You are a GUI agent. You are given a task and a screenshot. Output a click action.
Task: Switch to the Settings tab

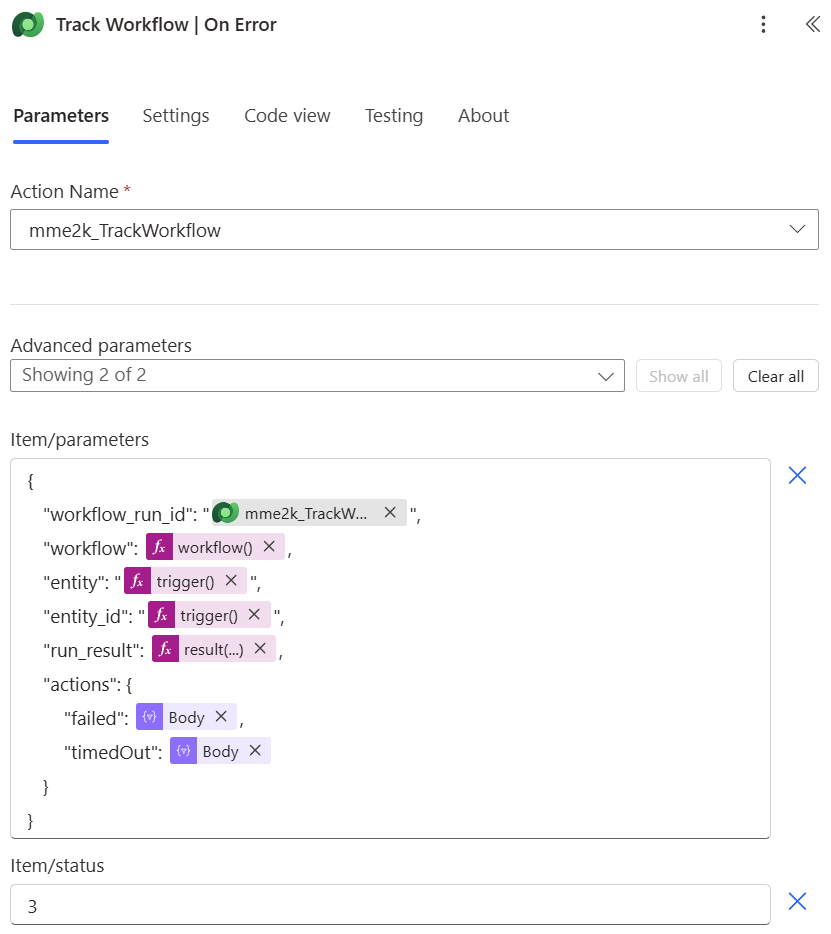point(176,116)
